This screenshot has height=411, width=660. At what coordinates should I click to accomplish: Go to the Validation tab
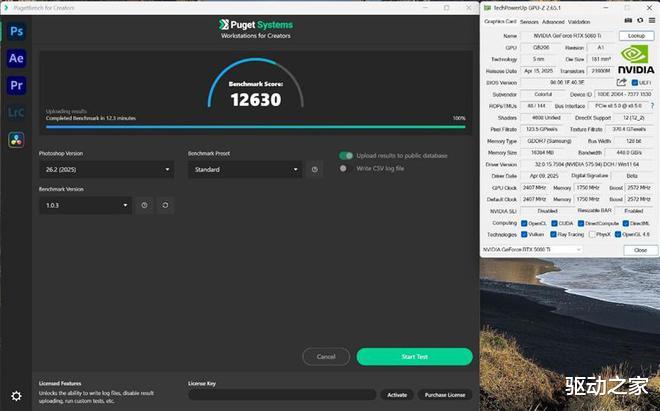[x=579, y=21]
